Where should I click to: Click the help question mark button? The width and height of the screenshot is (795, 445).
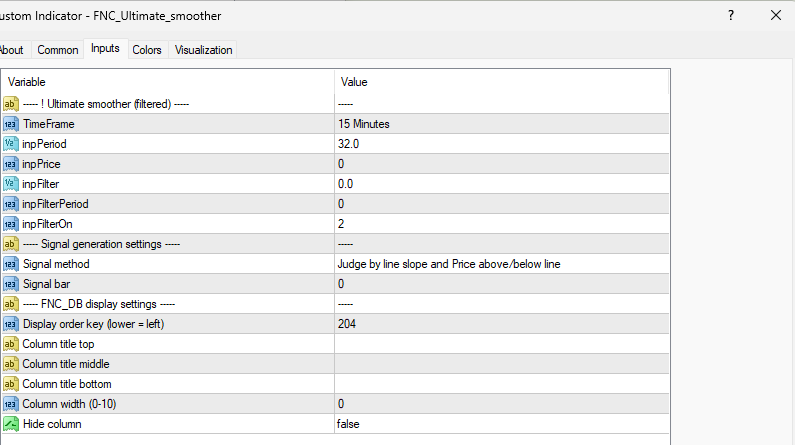733,16
